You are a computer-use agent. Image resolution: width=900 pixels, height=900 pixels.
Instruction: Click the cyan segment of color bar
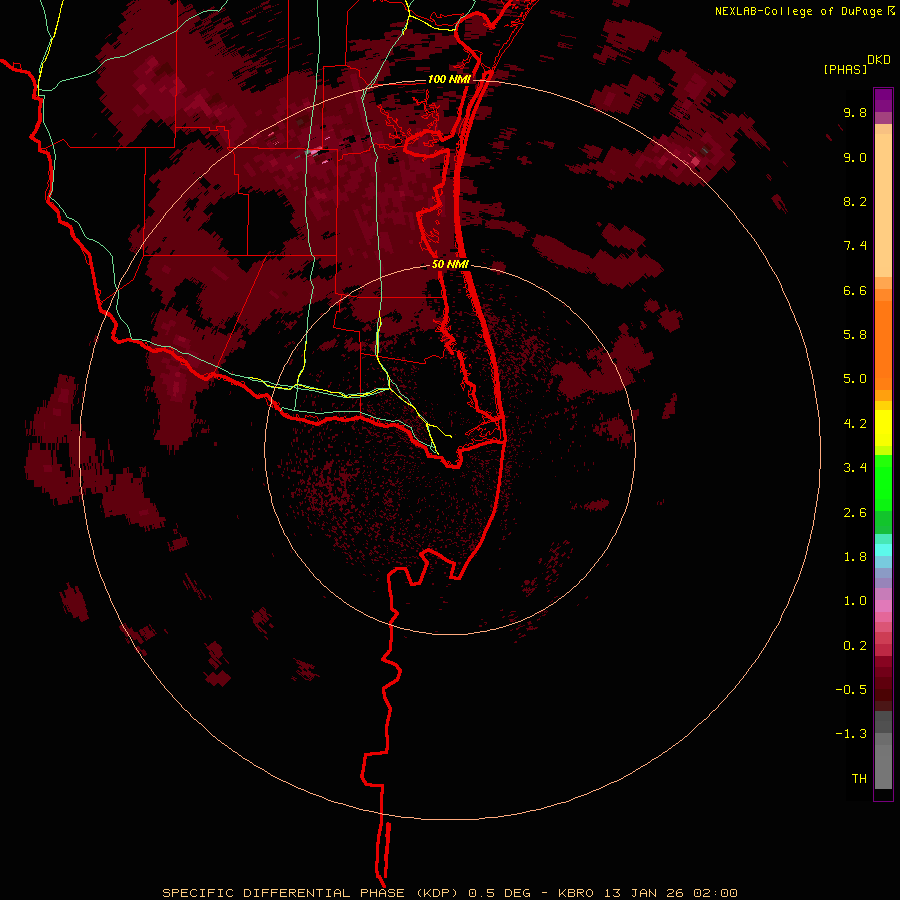click(883, 550)
